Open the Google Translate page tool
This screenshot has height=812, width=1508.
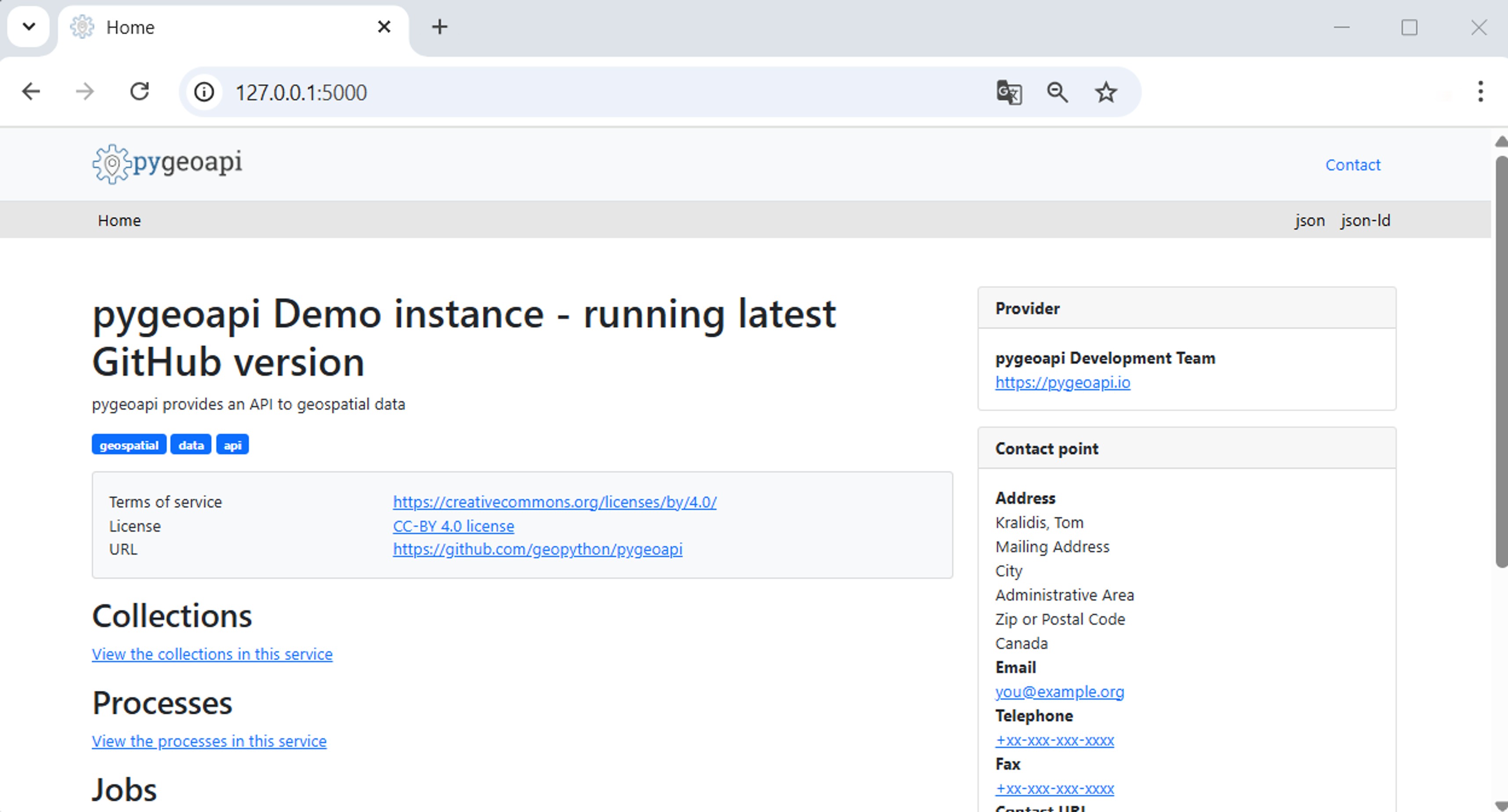[x=1009, y=92]
